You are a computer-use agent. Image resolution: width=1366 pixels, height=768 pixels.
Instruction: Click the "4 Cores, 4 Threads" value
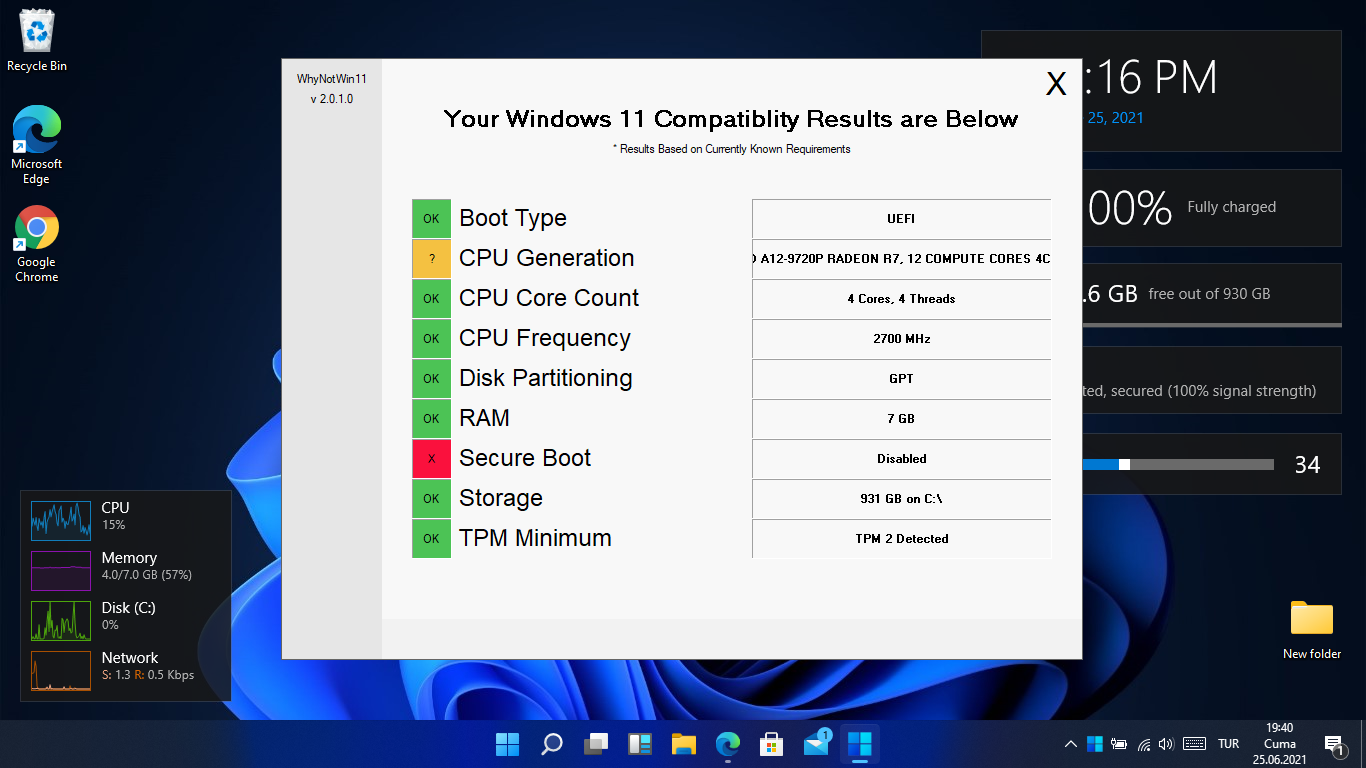click(x=902, y=298)
